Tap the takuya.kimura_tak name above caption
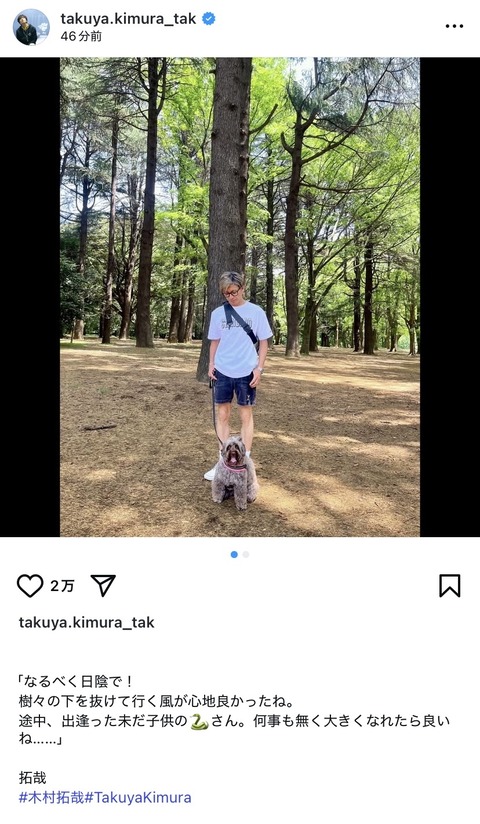 (x=87, y=622)
